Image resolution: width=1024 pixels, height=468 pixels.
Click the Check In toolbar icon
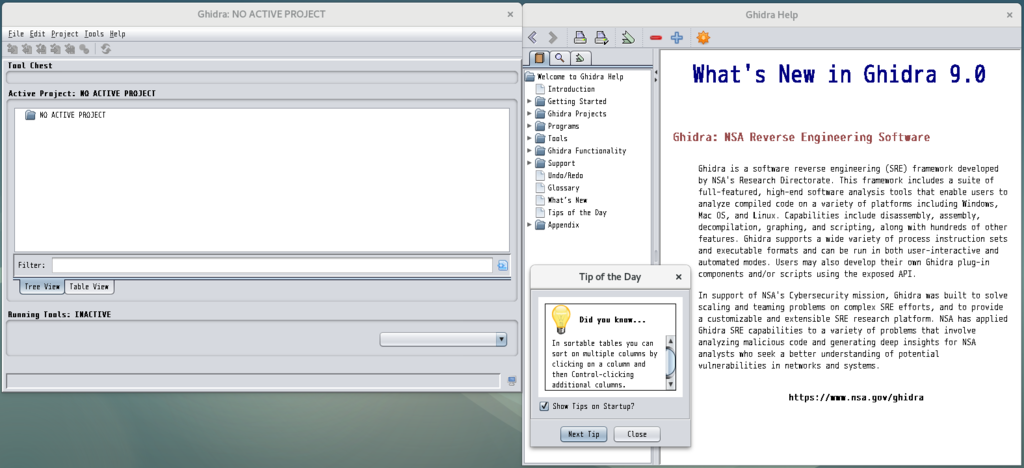pos(56,49)
